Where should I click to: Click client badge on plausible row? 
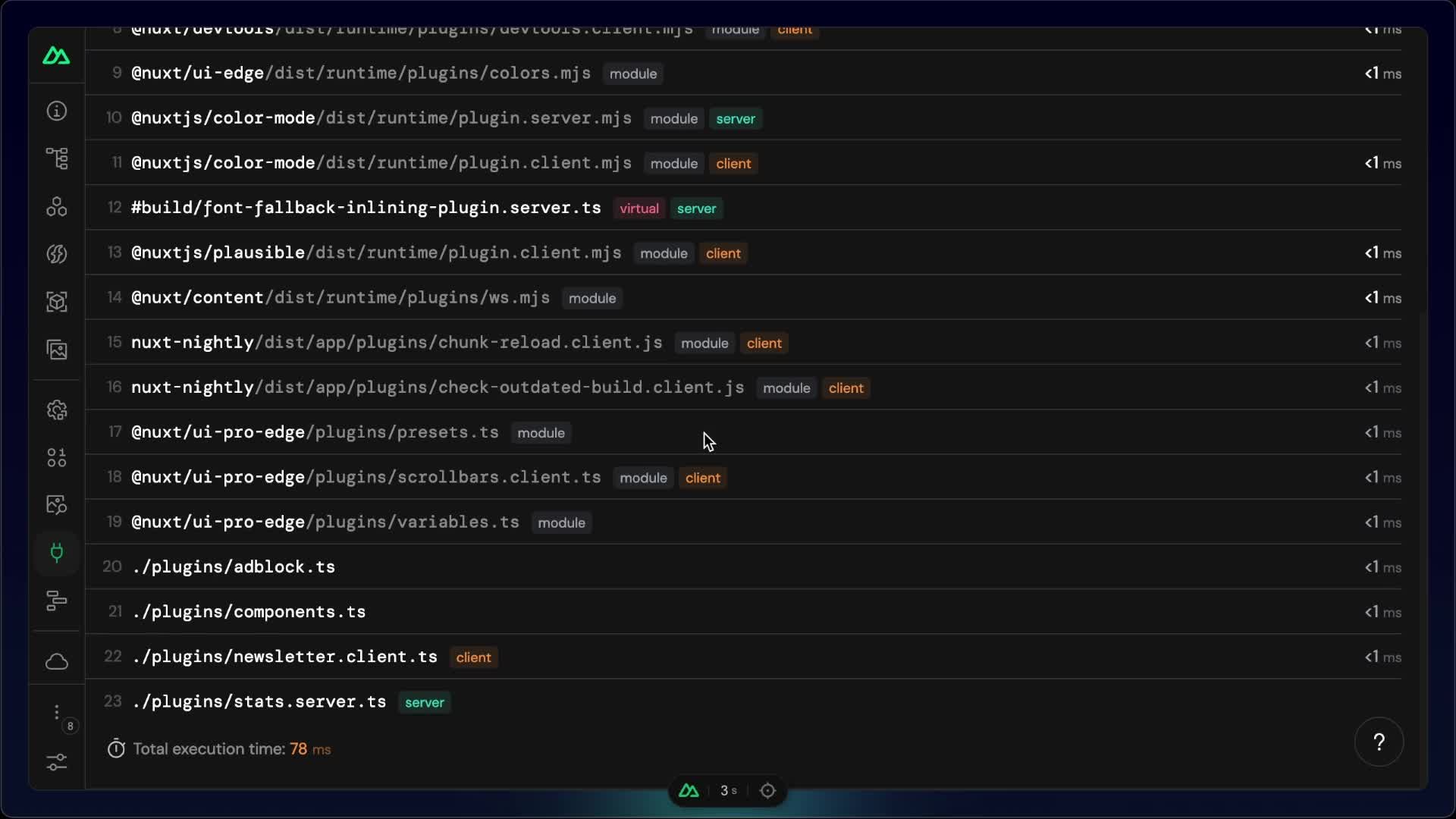point(723,253)
